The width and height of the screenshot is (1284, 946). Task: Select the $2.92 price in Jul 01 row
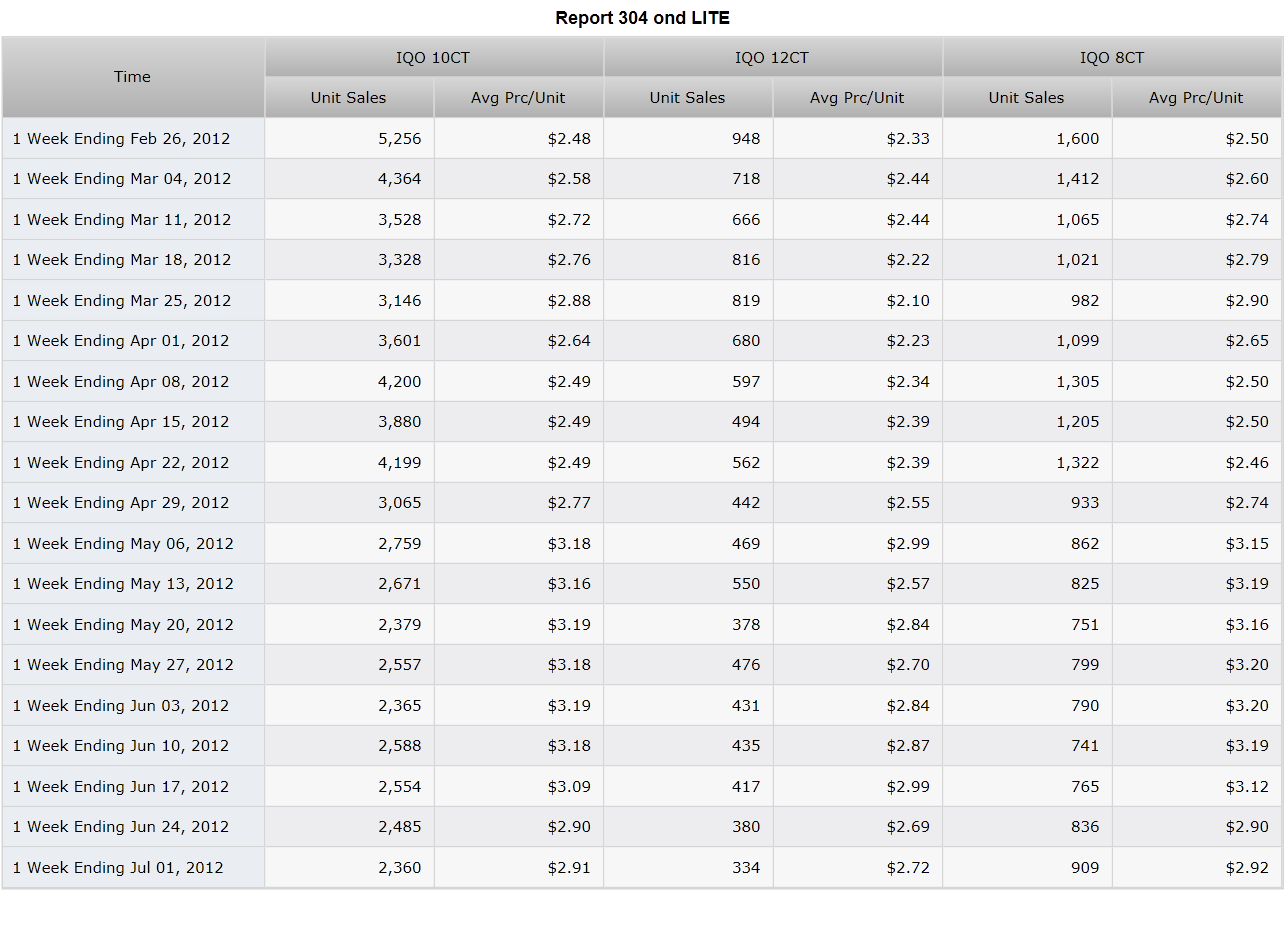[x=1197, y=868]
